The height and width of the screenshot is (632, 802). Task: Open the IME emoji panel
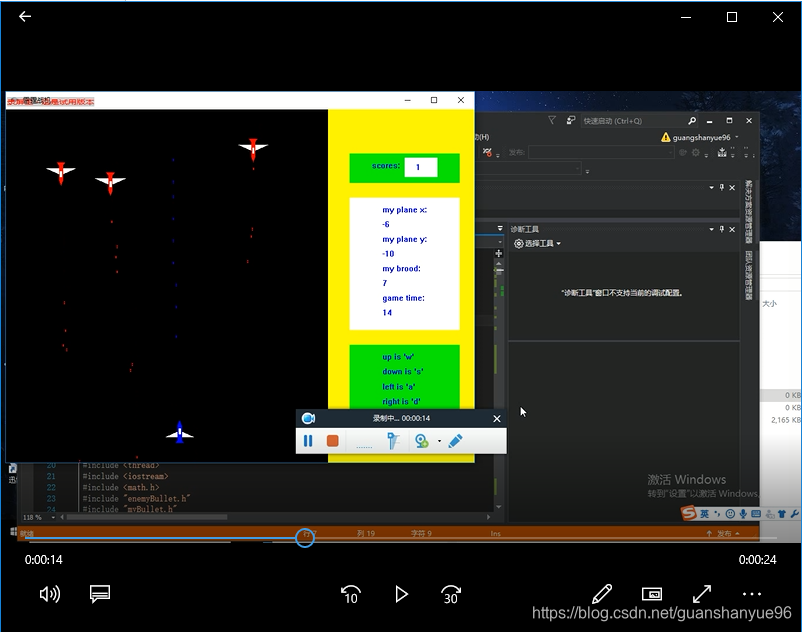coord(730,514)
